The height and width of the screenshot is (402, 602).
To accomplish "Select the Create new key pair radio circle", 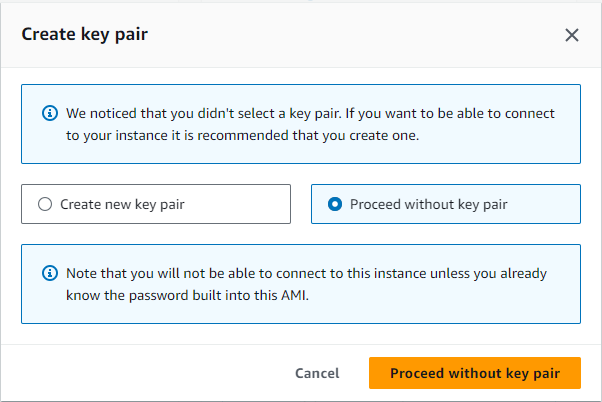I will [45, 204].
